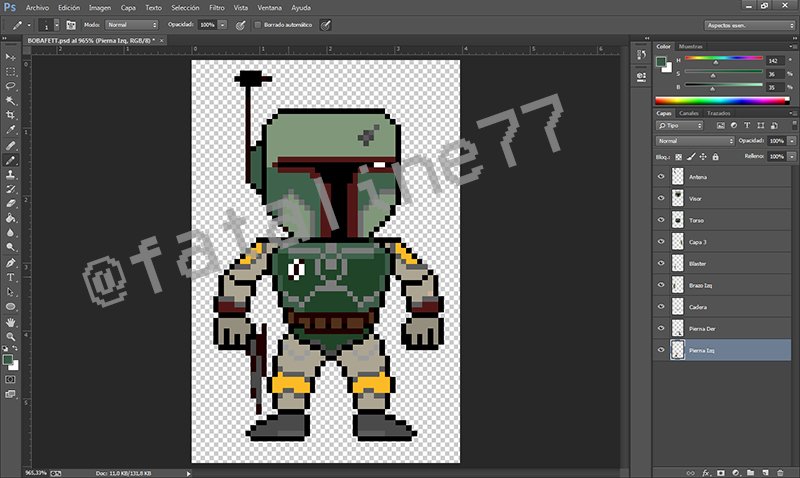
Task: Click the foreground color swatch in toolbox
Action: 8,360
